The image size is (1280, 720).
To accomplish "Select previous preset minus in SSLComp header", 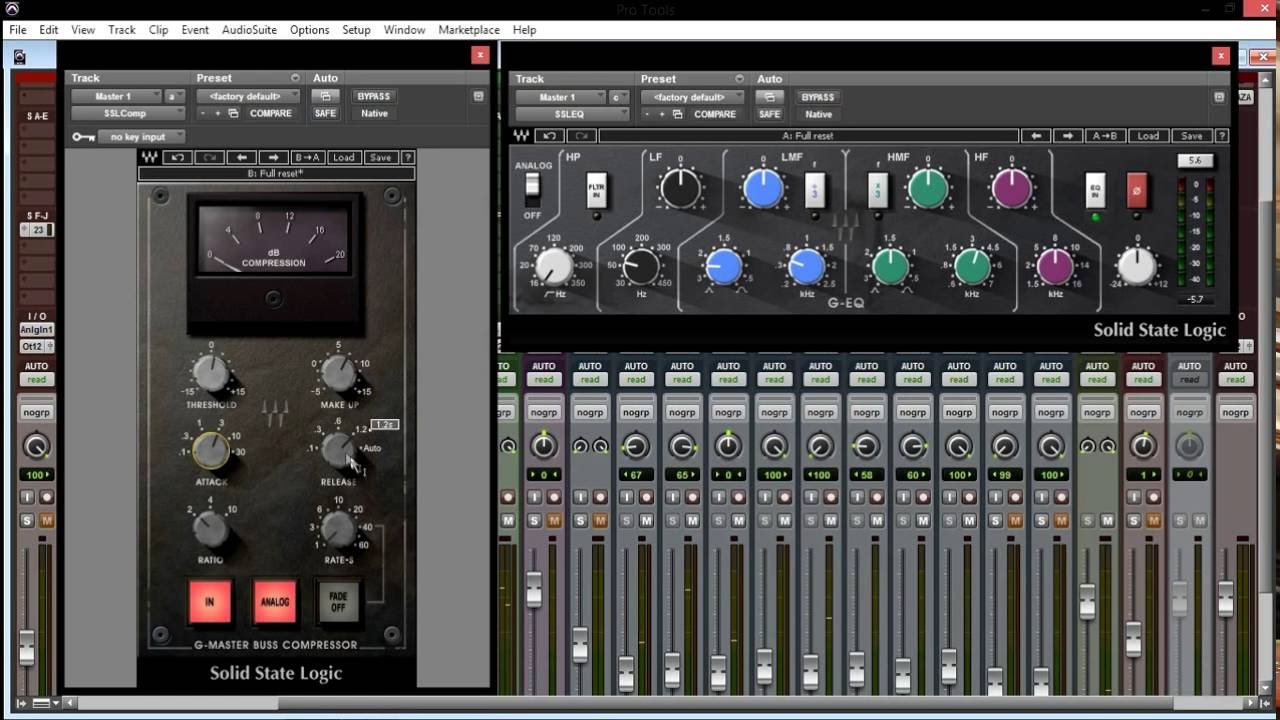I will [x=203, y=114].
